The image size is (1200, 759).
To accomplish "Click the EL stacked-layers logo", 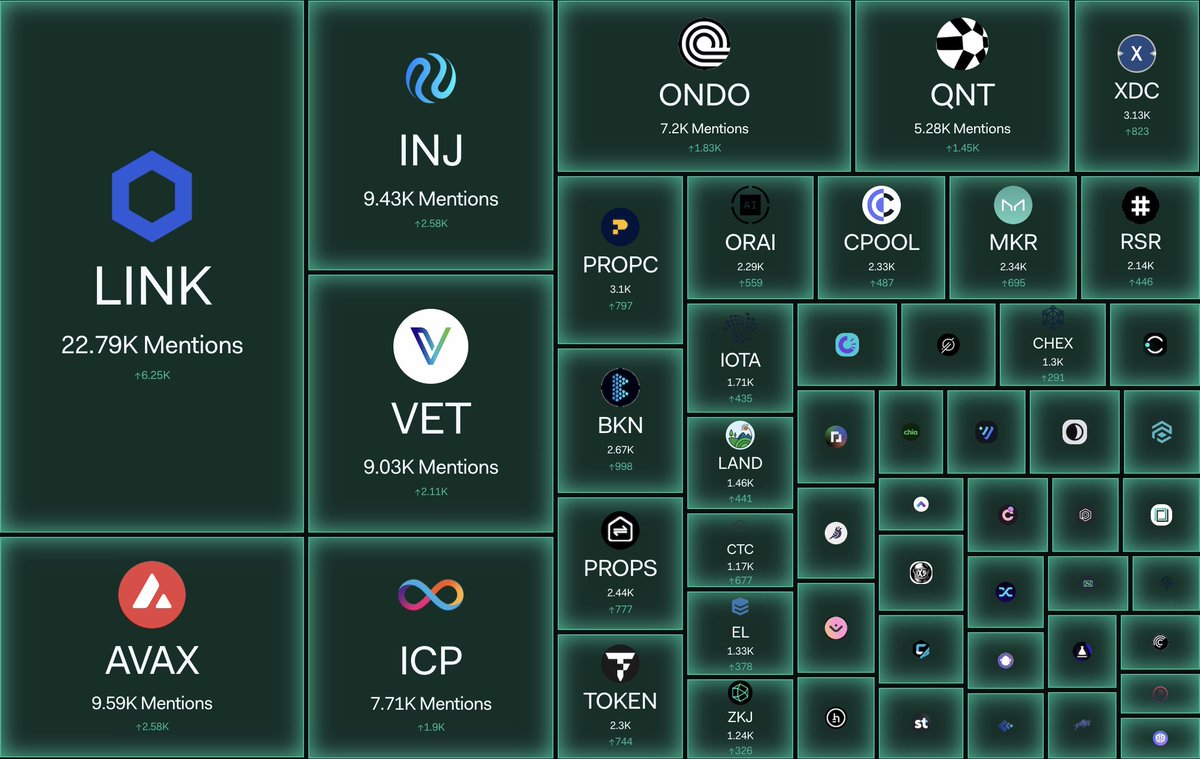I will [x=740, y=606].
